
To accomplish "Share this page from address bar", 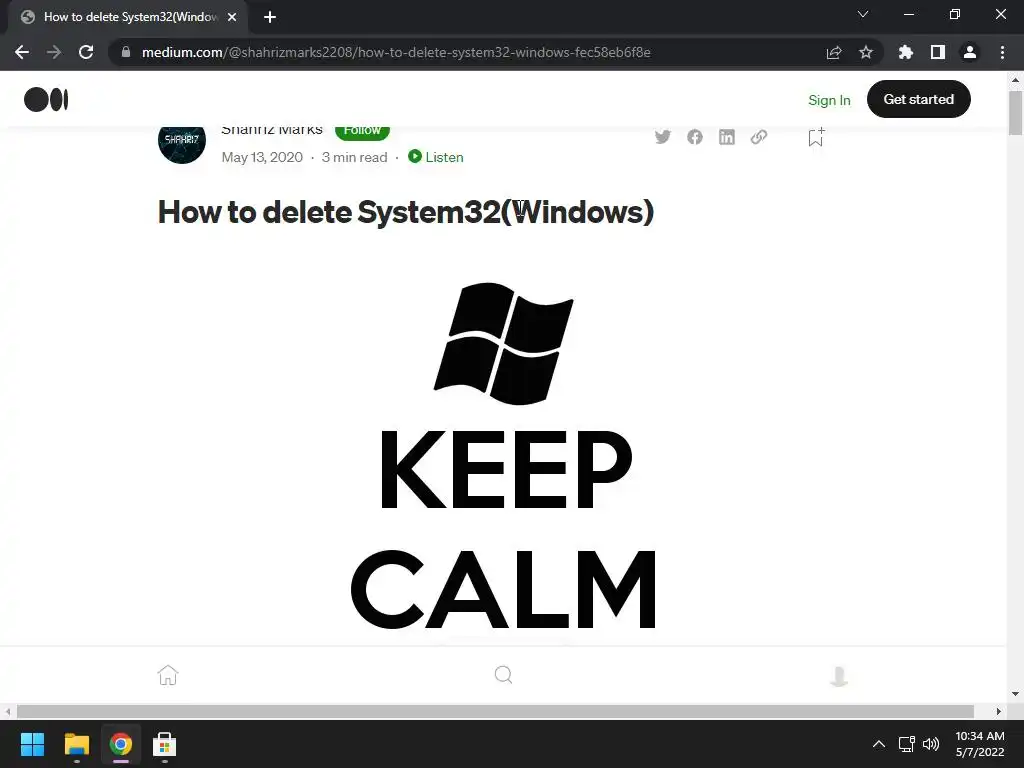I will pyautogui.click(x=834, y=52).
